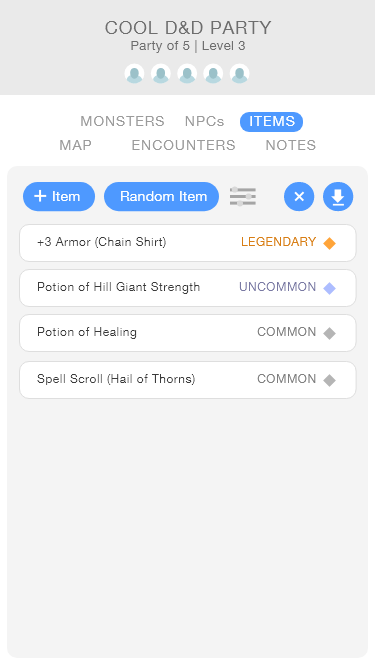The width and height of the screenshot is (375, 667).
Task: Click the clear items X button
Action: coord(299,197)
